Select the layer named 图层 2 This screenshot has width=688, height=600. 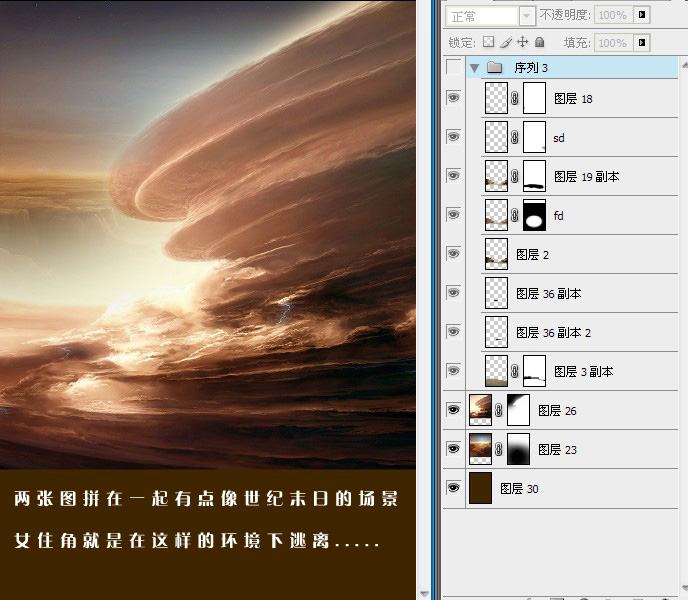532,255
